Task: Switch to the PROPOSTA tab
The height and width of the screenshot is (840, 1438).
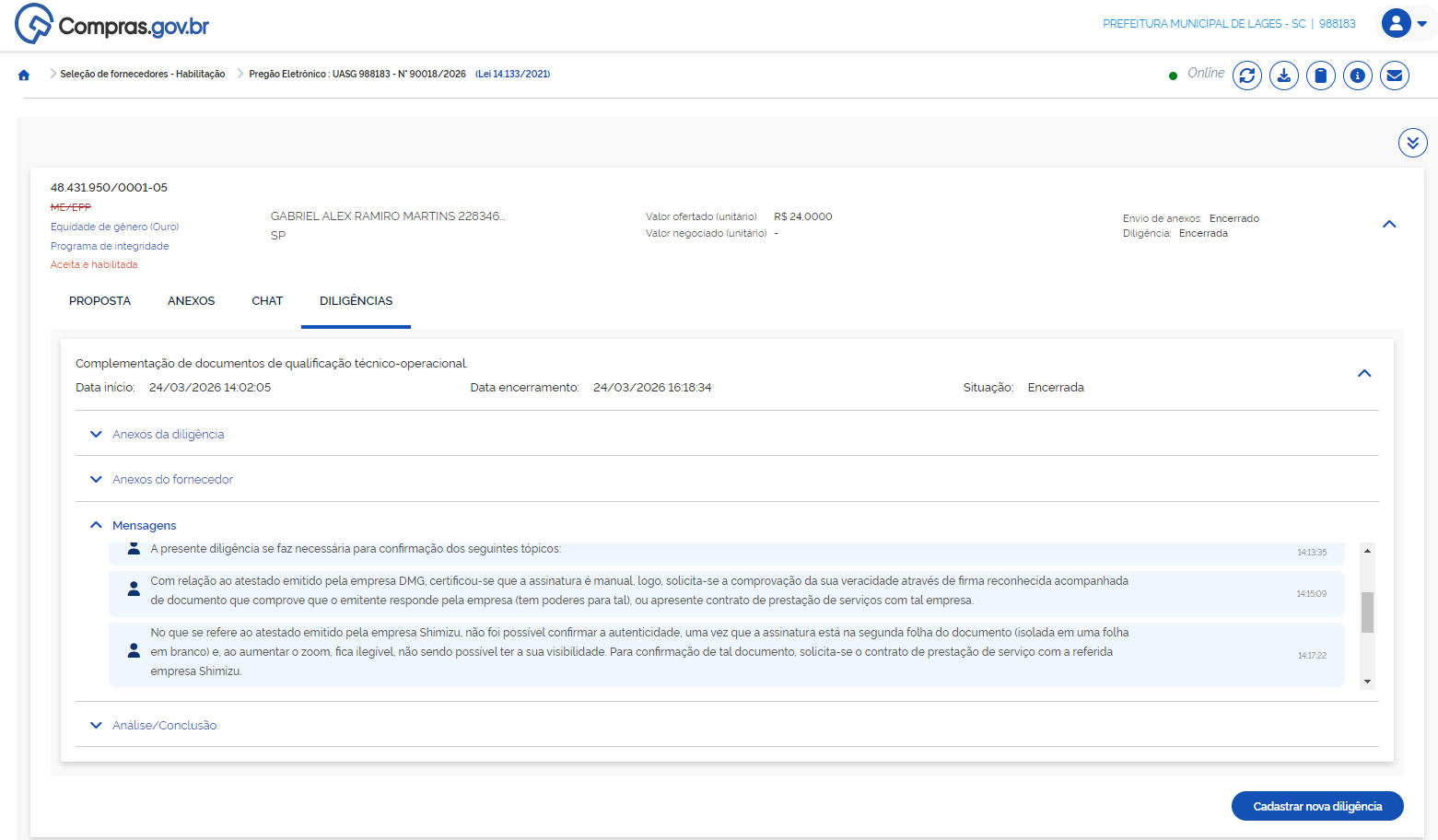Action: 99,301
